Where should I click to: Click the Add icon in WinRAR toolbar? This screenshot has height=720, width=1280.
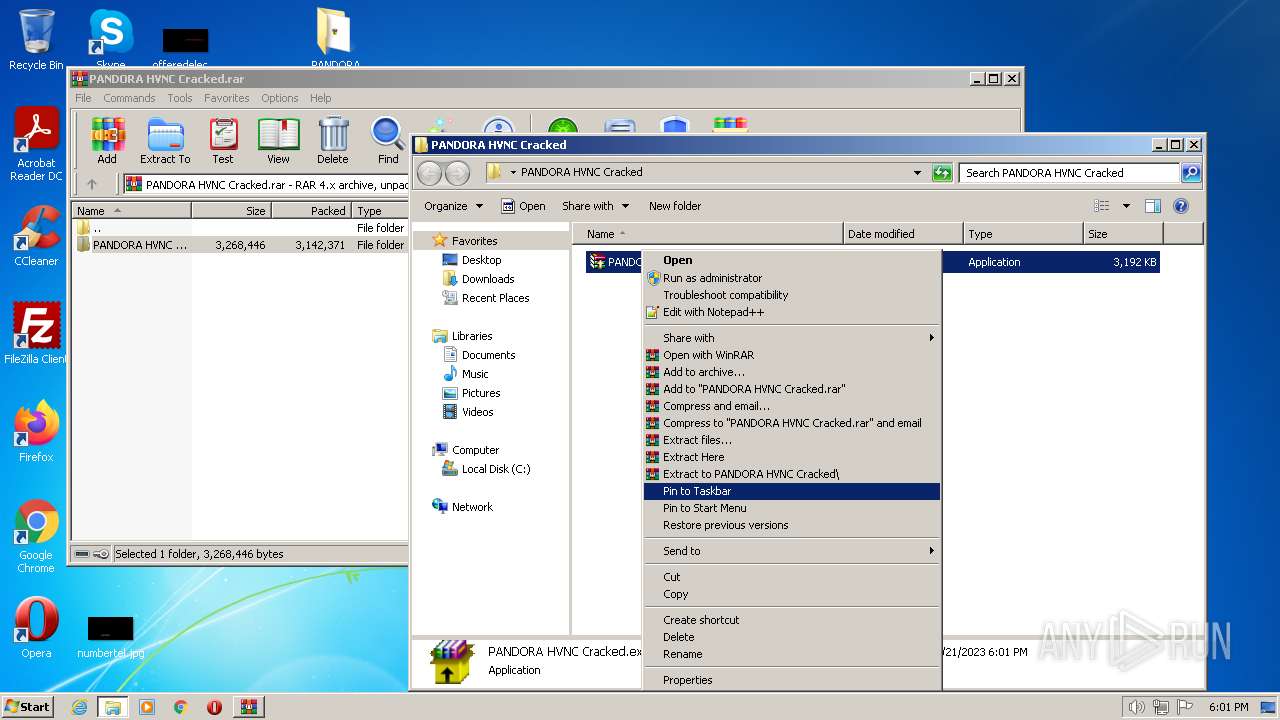pos(107,141)
